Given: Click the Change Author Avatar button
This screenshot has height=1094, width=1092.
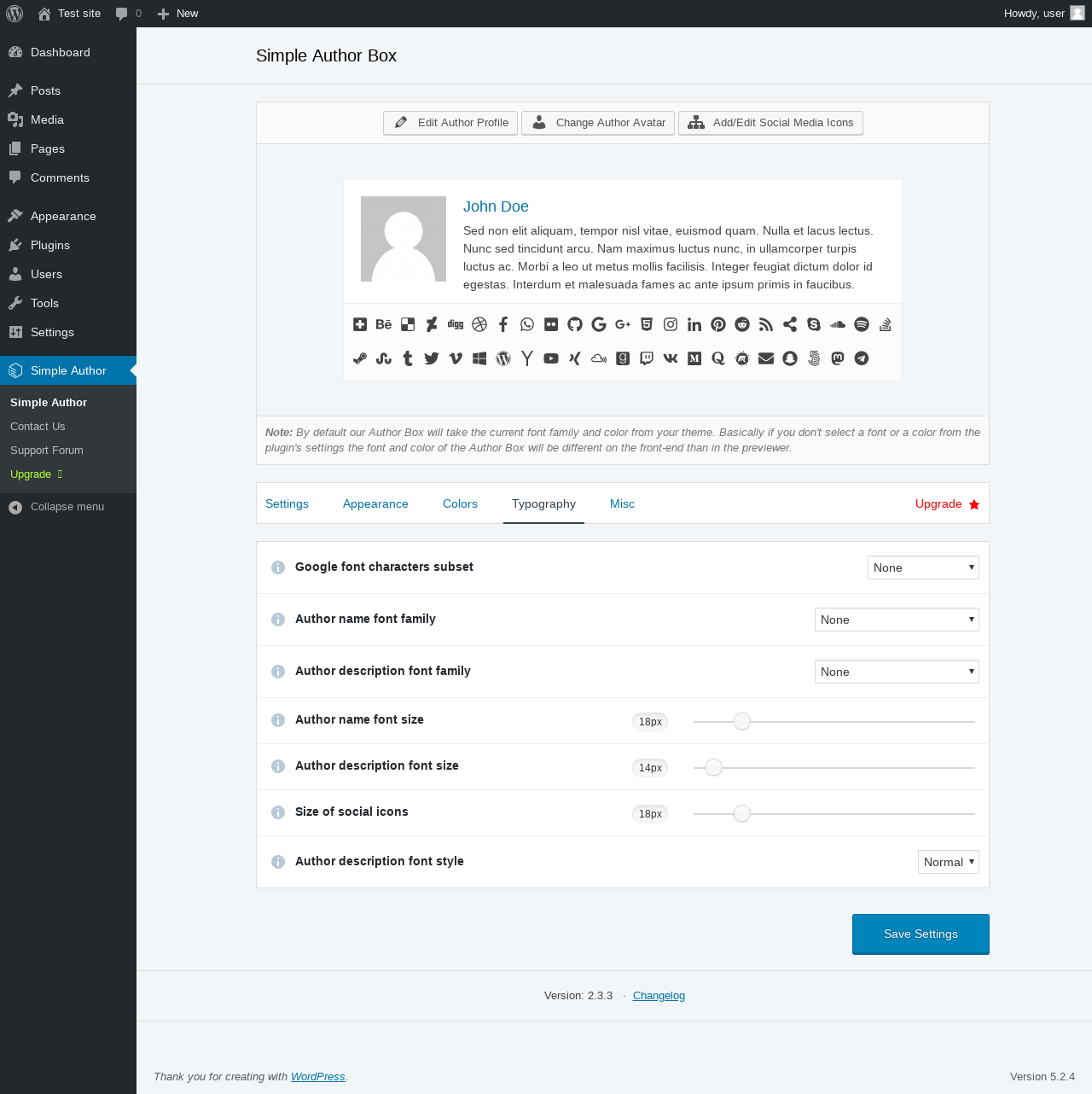Looking at the screenshot, I should click(598, 123).
